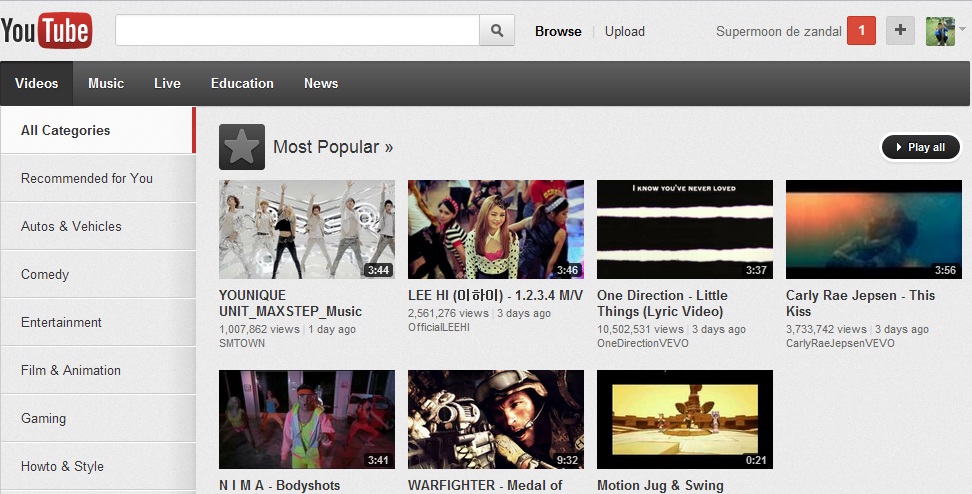Click the plus icon button in header
This screenshot has height=494, width=972.
coord(900,30)
